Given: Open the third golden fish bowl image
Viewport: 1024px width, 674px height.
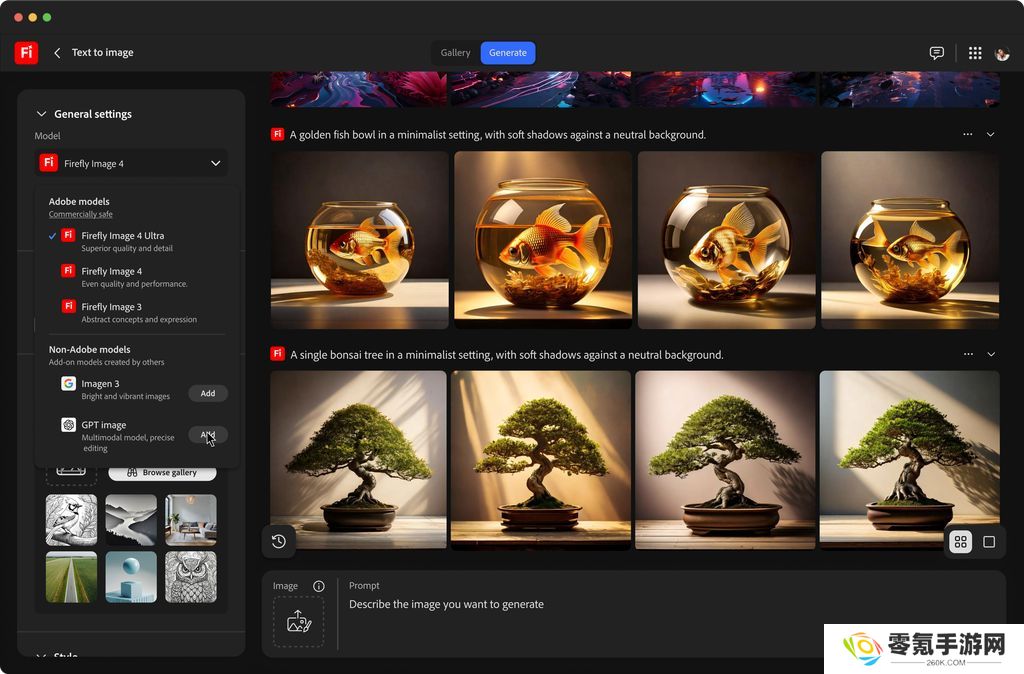Looking at the screenshot, I should coord(726,240).
